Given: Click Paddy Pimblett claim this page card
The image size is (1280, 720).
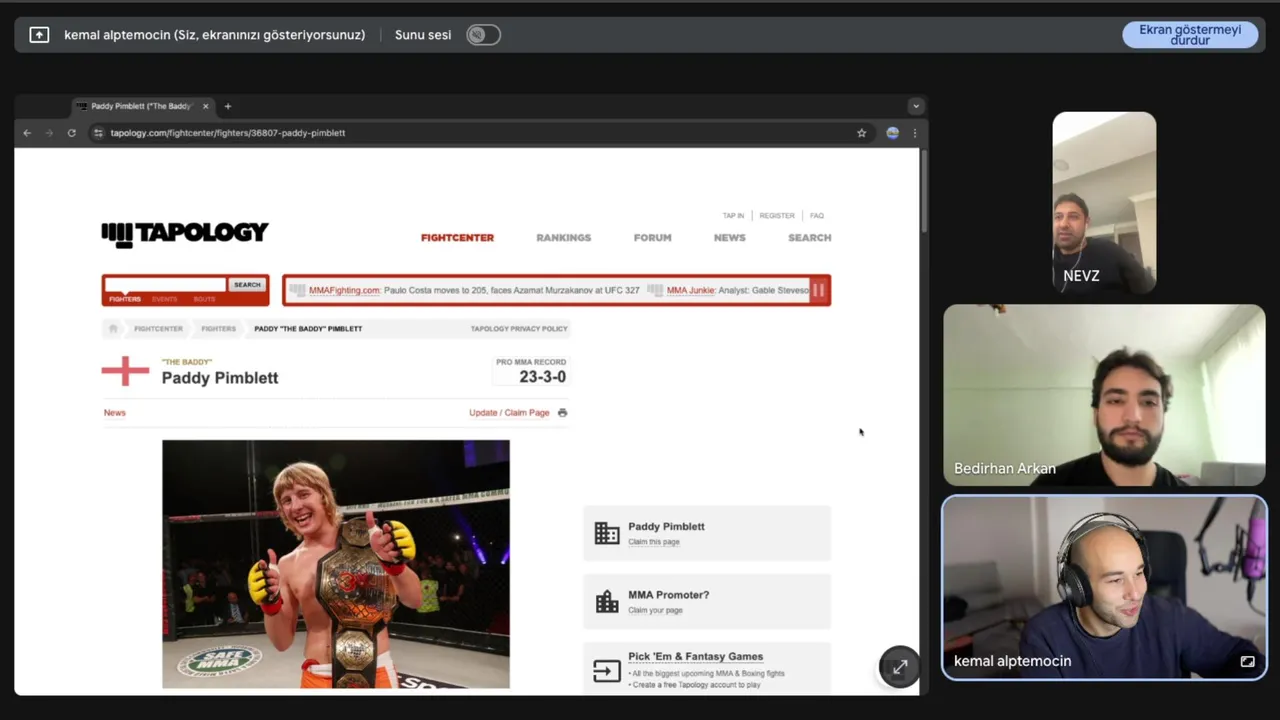Looking at the screenshot, I should 707,533.
